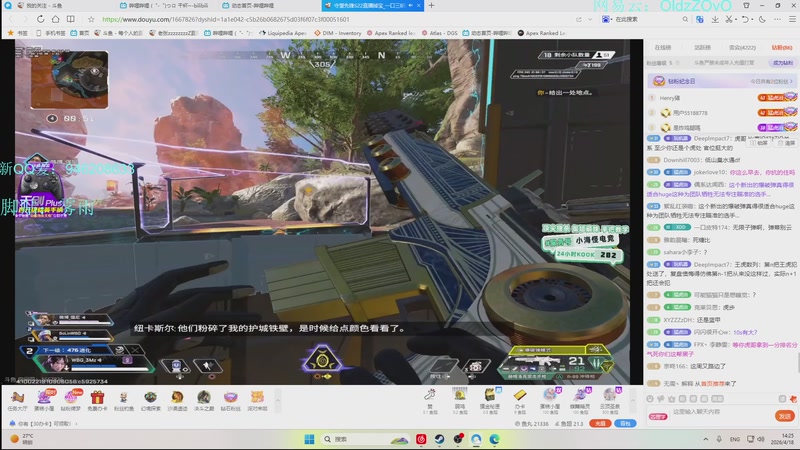Select the 钻粉(86) tab
This screenshot has height=450, width=800.
tap(782, 47)
